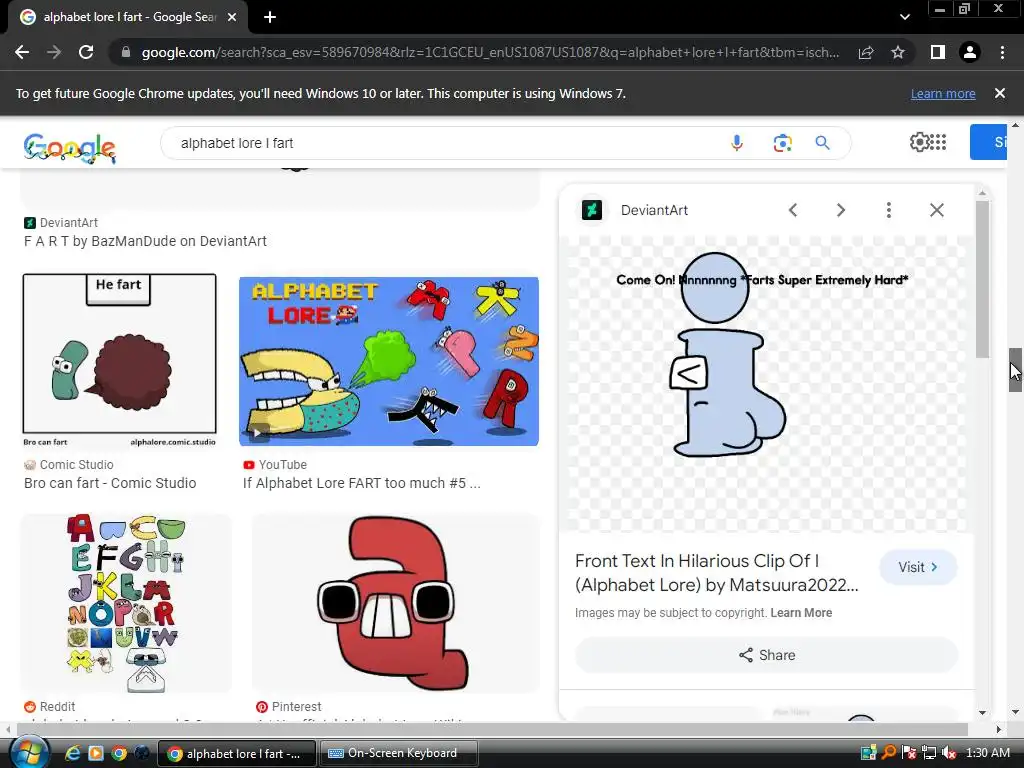Share the previewed image
Viewport: 1024px width, 768px height.
pyautogui.click(x=767, y=655)
